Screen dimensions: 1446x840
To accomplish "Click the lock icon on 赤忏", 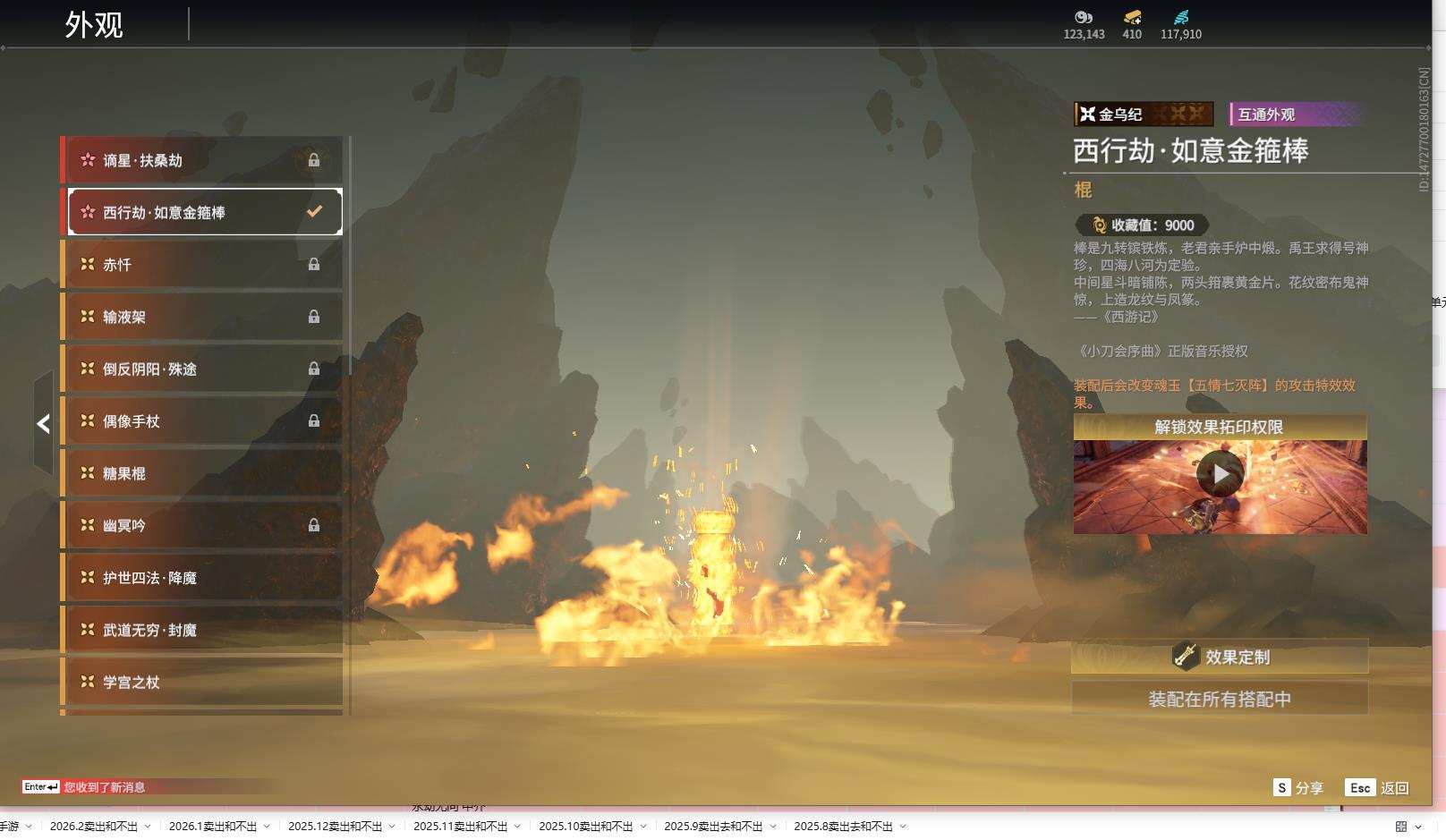I will tap(314, 265).
